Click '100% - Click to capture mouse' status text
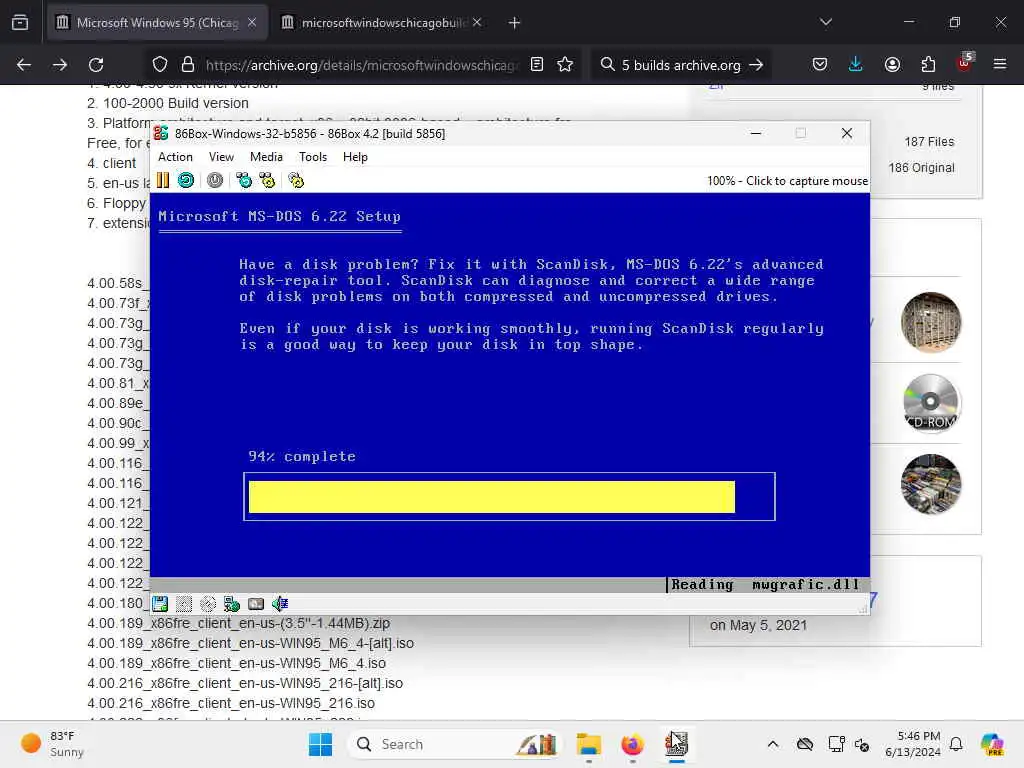The image size is (1024, 768). point(788,181)
